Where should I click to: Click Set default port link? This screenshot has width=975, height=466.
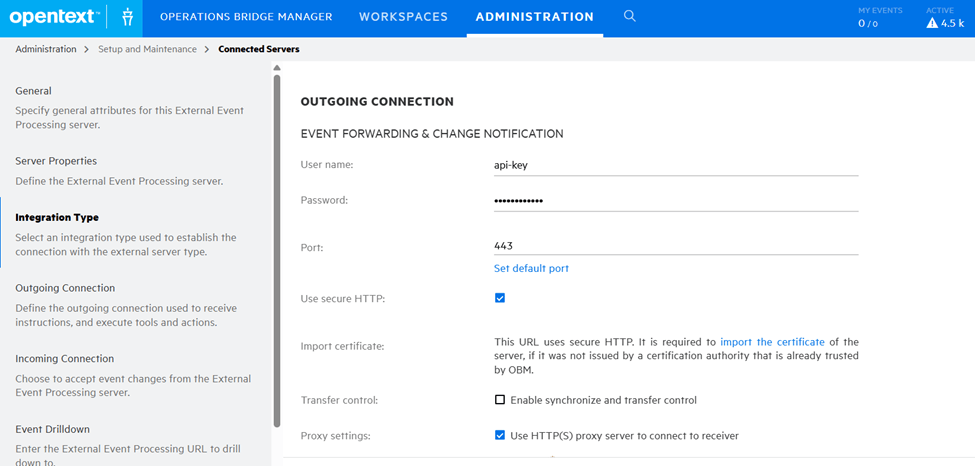point(531,268)
